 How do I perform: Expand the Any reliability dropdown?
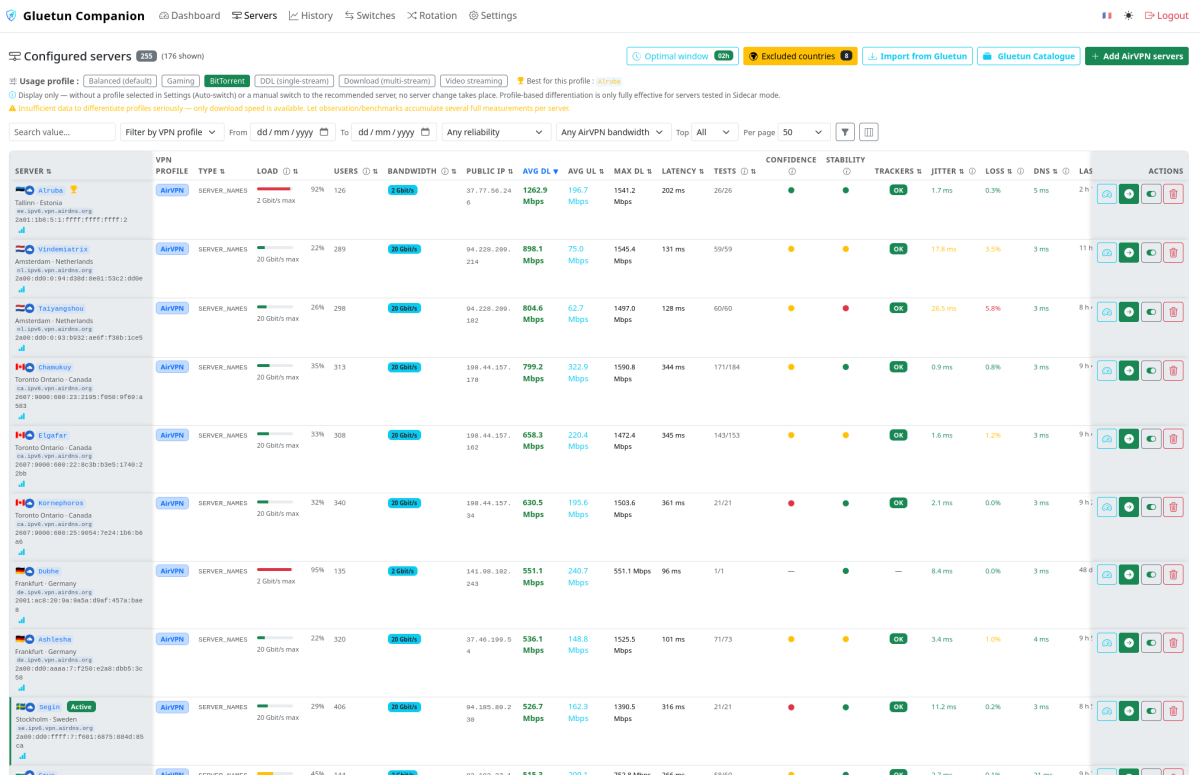click(496, 132)
